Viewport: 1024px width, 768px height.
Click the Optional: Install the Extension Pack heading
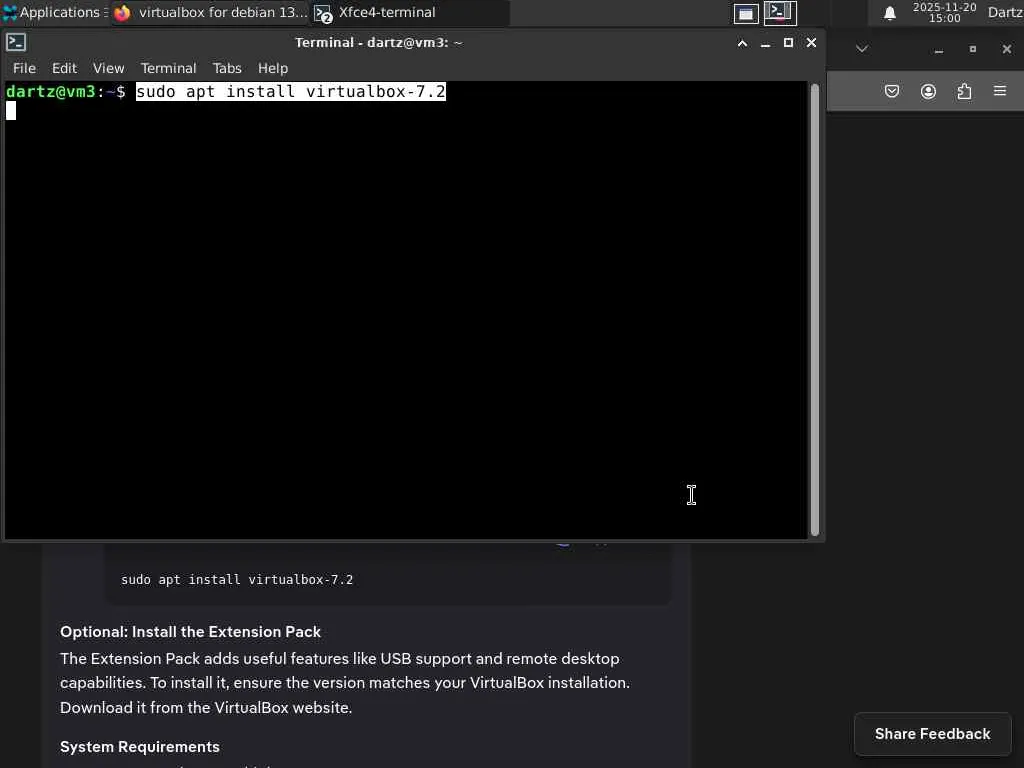pos(191,632)
